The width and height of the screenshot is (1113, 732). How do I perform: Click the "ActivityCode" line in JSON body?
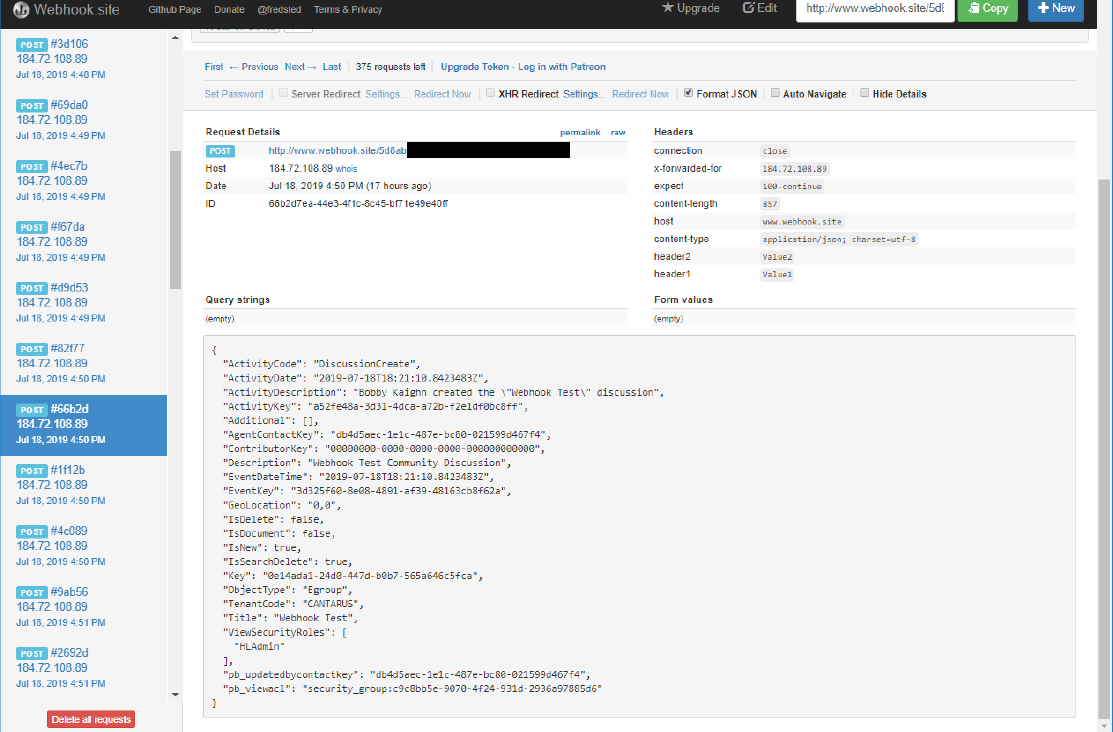click(x=322, y=364)
